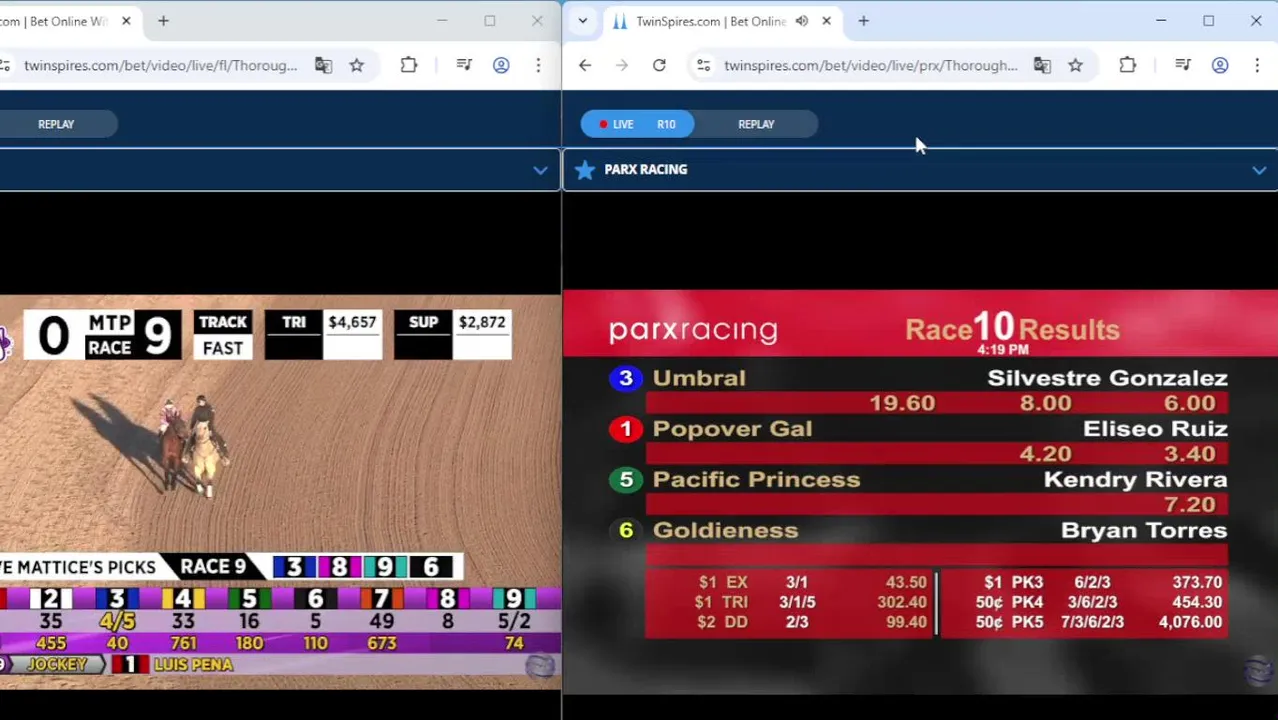Open the Chrome menu in the right window
Screen dimensions: 1278x720
pos(1257,65)
